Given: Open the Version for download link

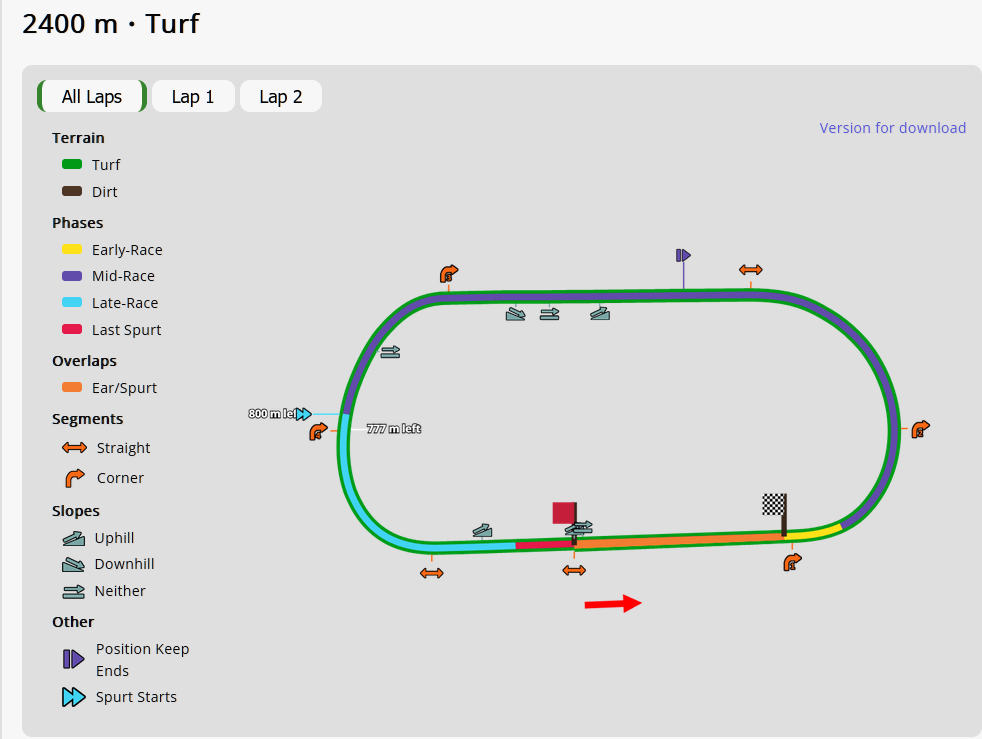Looking at the screenshot, I should [x=892, y=128].
